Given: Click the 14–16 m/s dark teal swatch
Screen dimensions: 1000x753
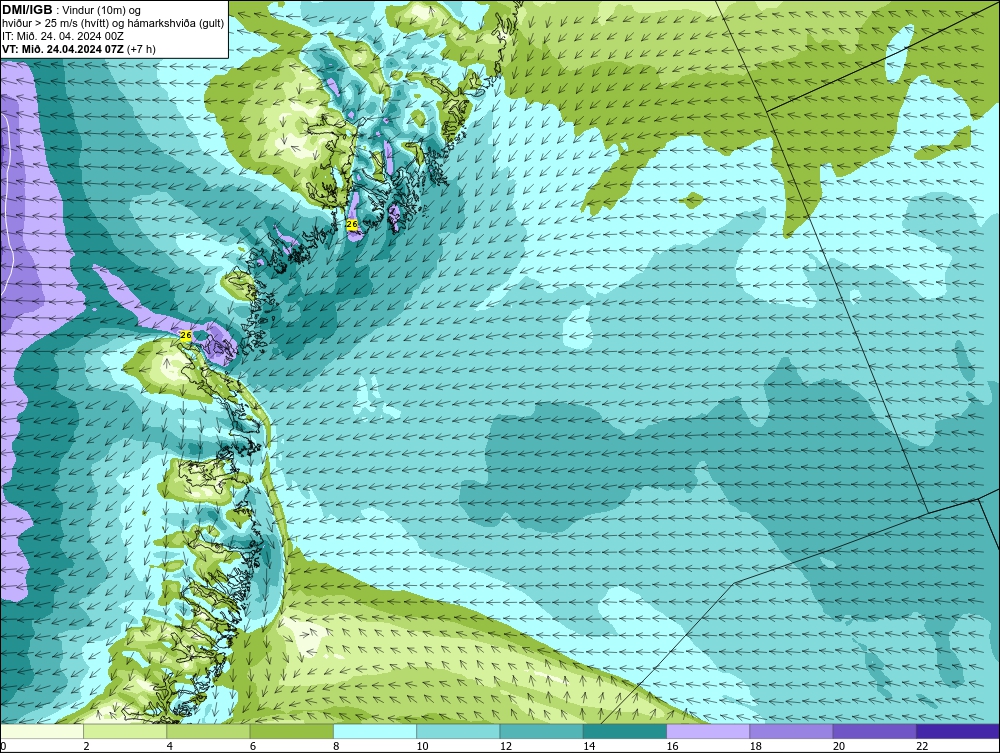Looking at the screenshot, I should point(625,731).
